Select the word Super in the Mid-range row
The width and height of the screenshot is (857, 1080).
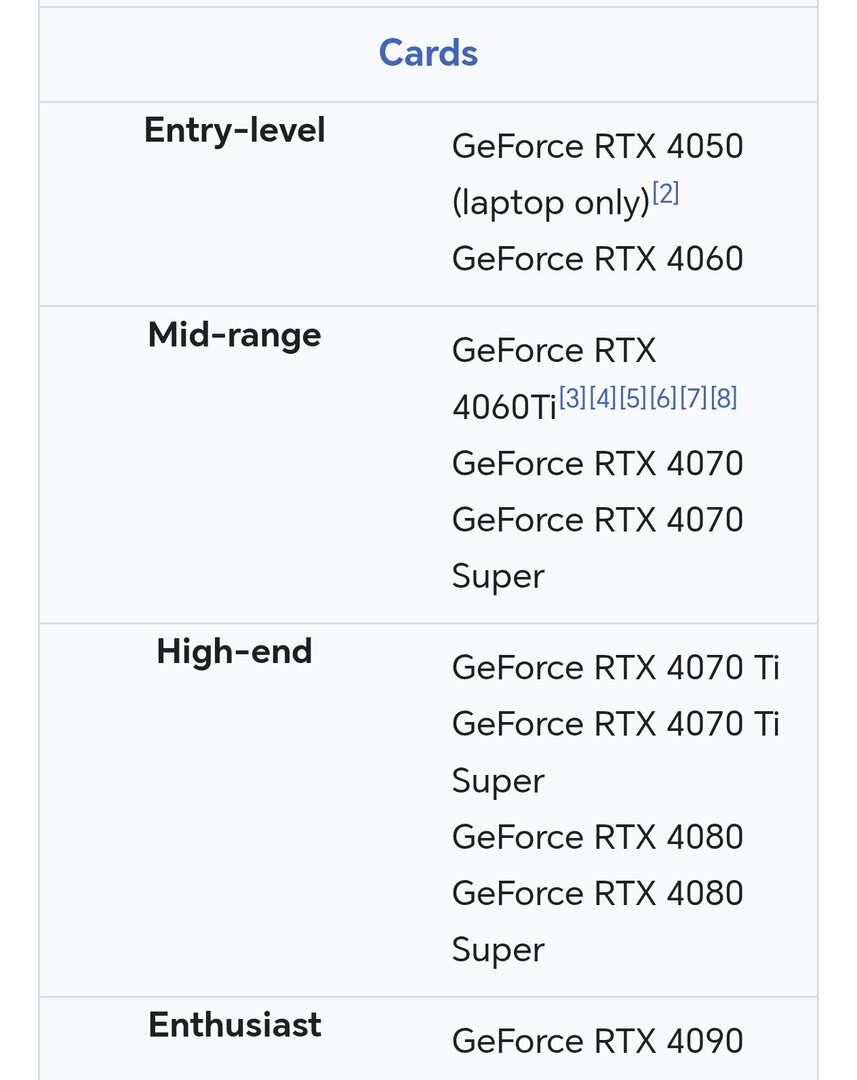click(x=498, y=577)
